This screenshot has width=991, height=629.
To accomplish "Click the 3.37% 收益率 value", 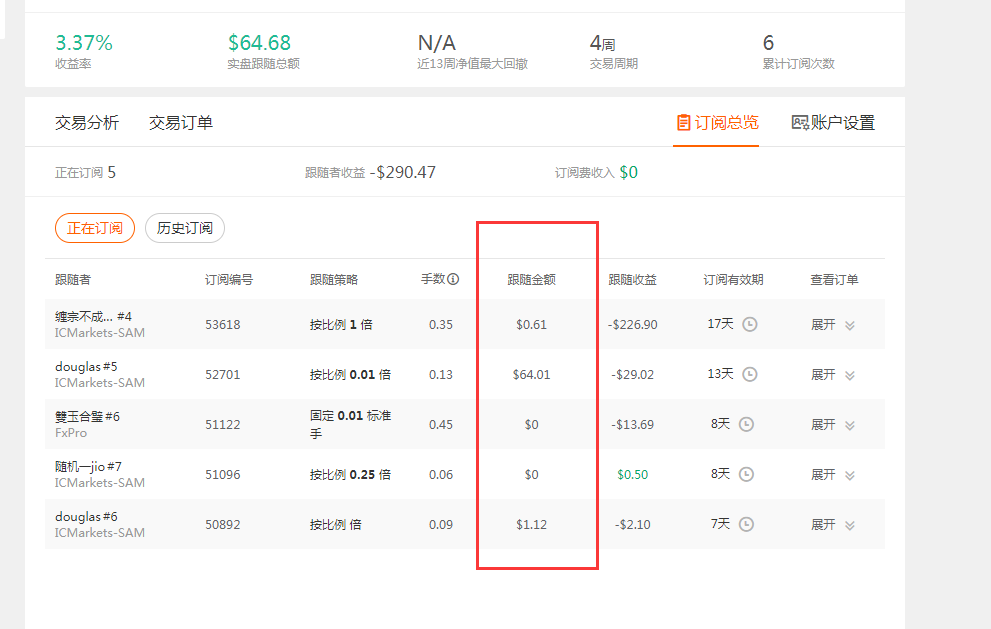I will [84, 43].
